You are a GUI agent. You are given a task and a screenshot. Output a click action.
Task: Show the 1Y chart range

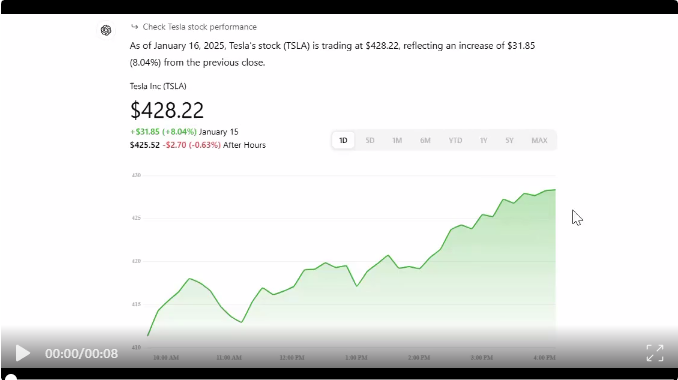(x=483, y=140)
